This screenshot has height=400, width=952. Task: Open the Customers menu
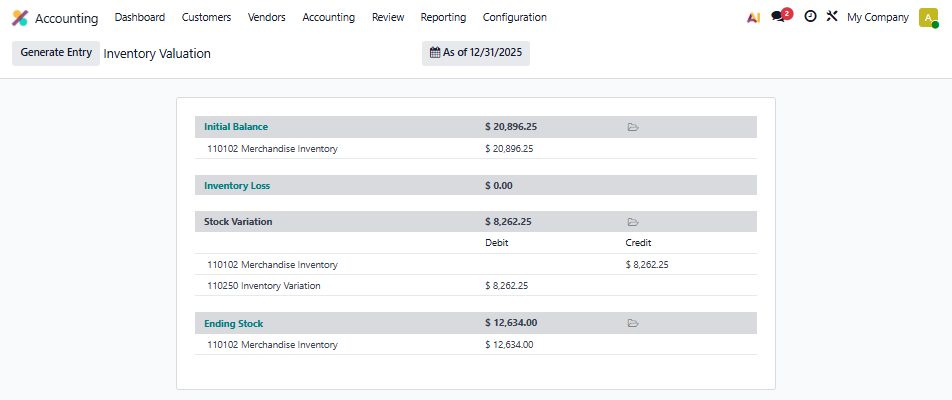206,17
